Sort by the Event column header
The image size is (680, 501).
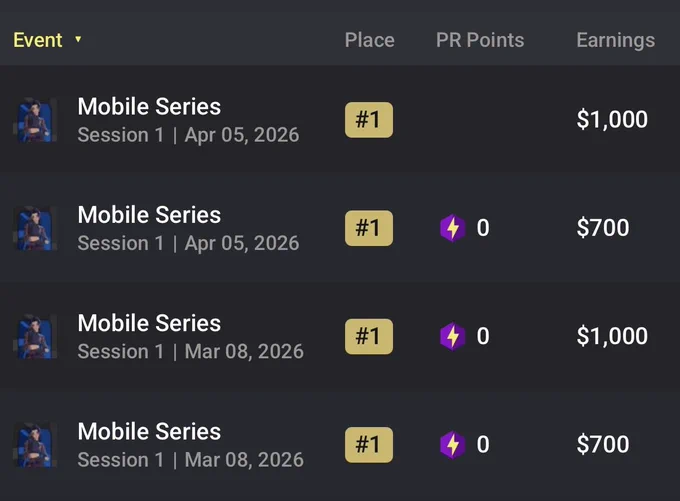38,40
